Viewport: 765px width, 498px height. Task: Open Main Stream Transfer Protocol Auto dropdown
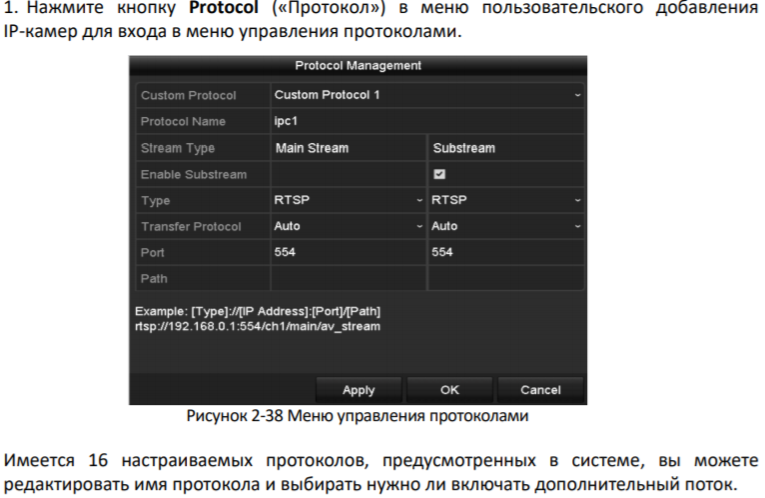point(348,226)
